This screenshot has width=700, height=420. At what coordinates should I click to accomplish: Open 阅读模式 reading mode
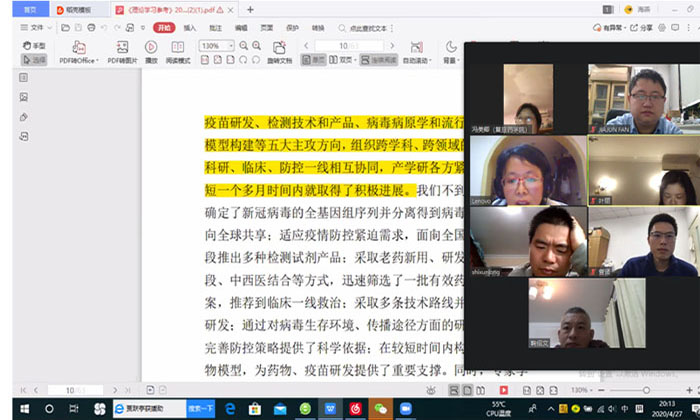(177, 47)
